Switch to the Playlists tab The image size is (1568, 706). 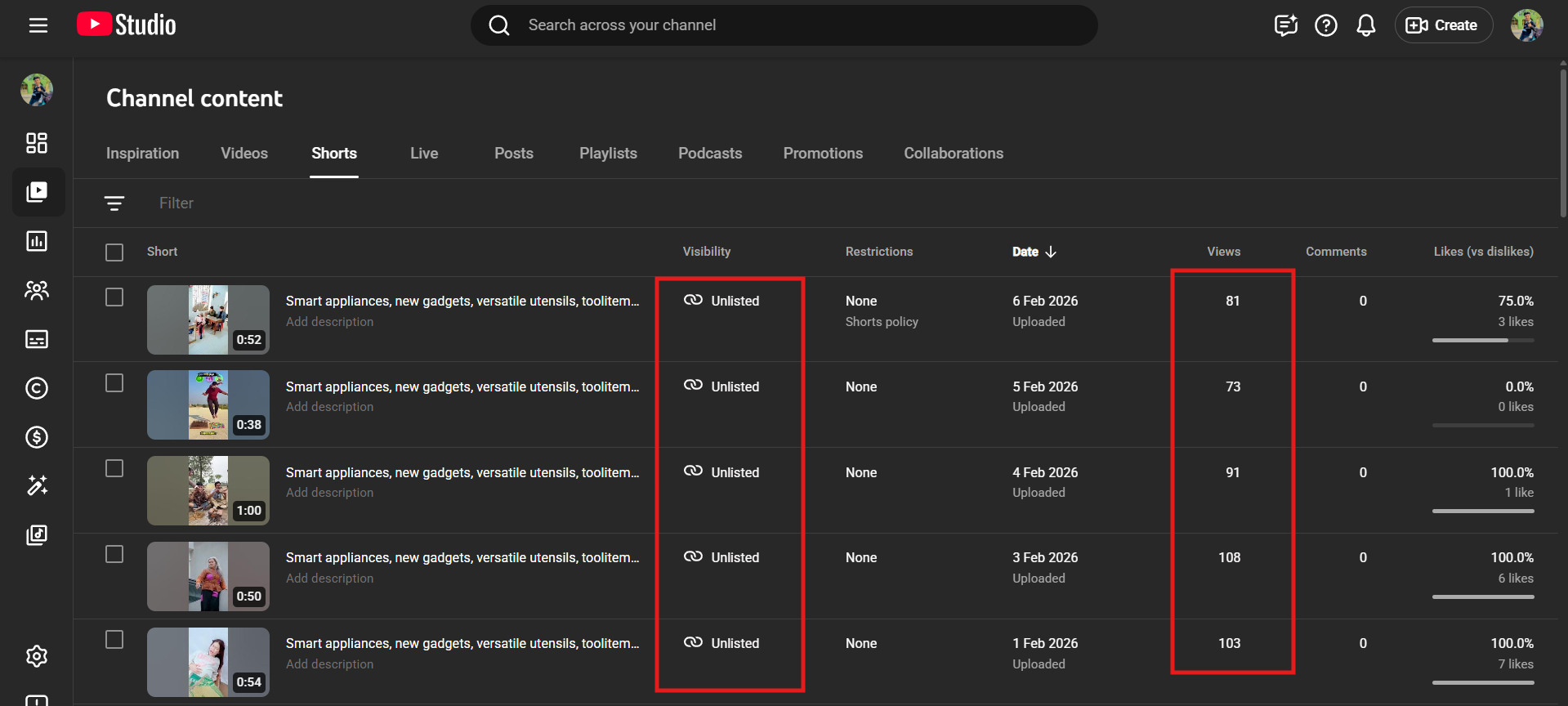pos(608,154)
